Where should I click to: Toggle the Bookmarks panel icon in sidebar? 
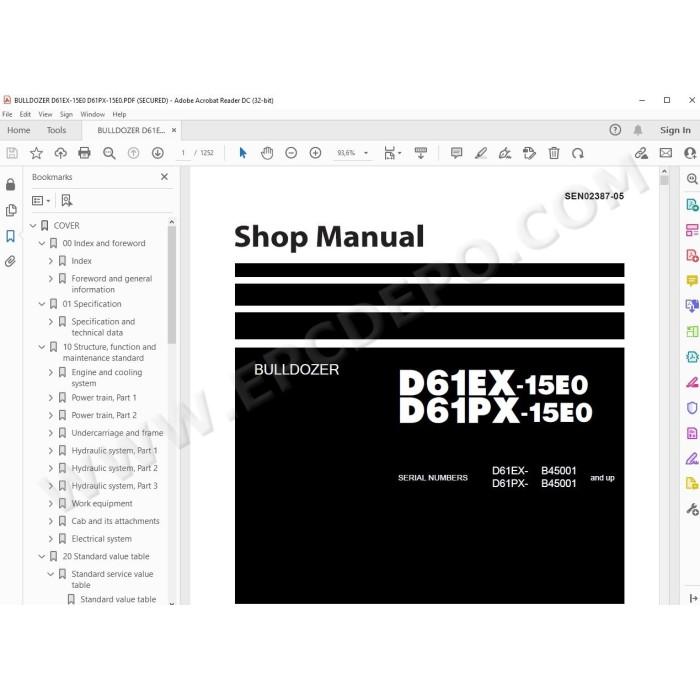(11, 236)
